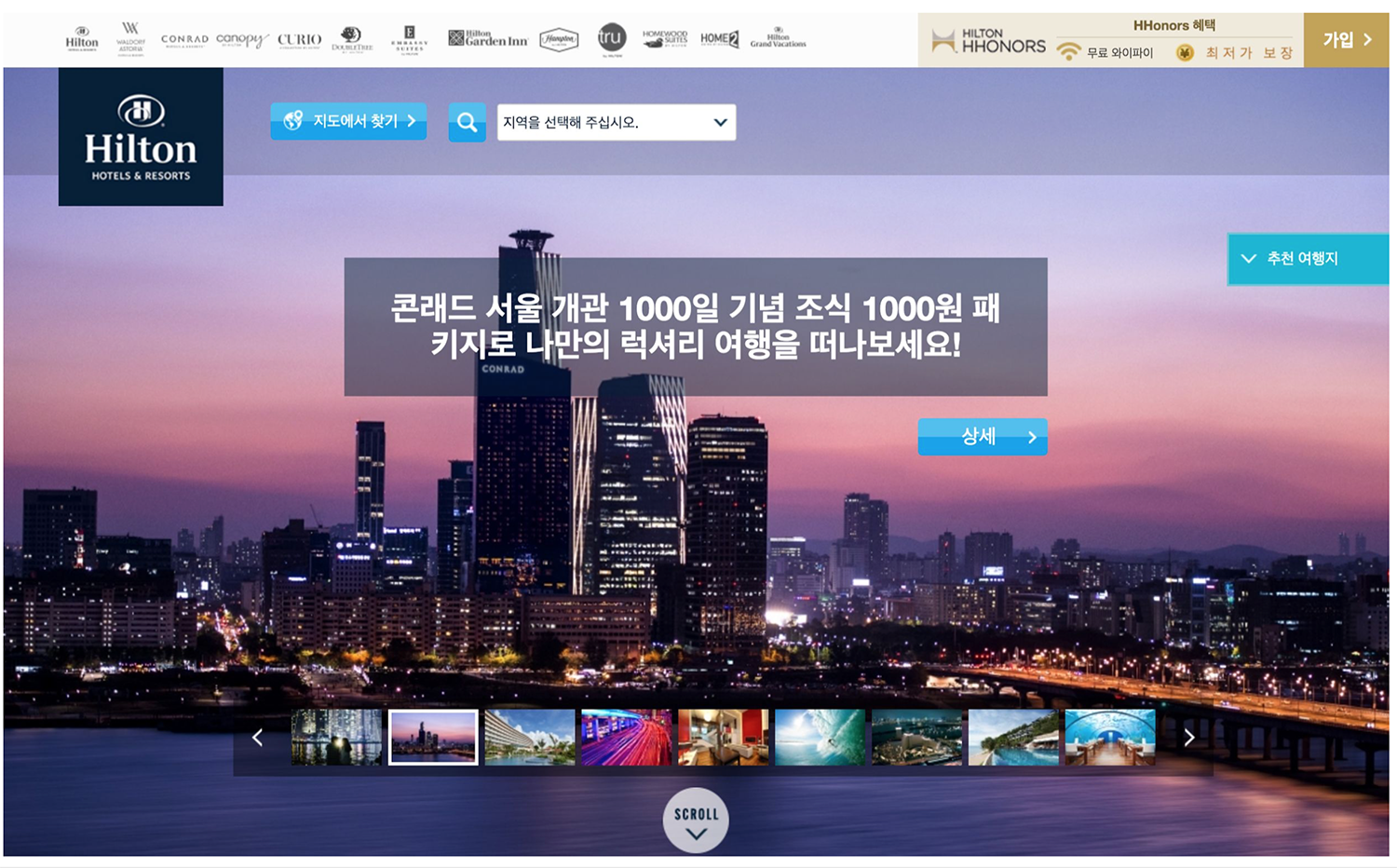Select the underwater restaurant thumbnail
The width and height of the screenshot is (1397, 868).
tap(1110, 738)
